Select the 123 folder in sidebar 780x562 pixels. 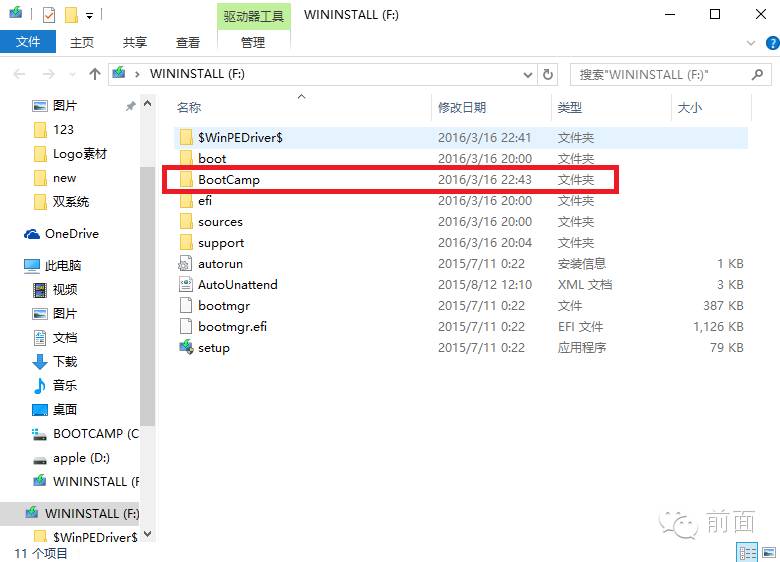(x=63, y=130)
